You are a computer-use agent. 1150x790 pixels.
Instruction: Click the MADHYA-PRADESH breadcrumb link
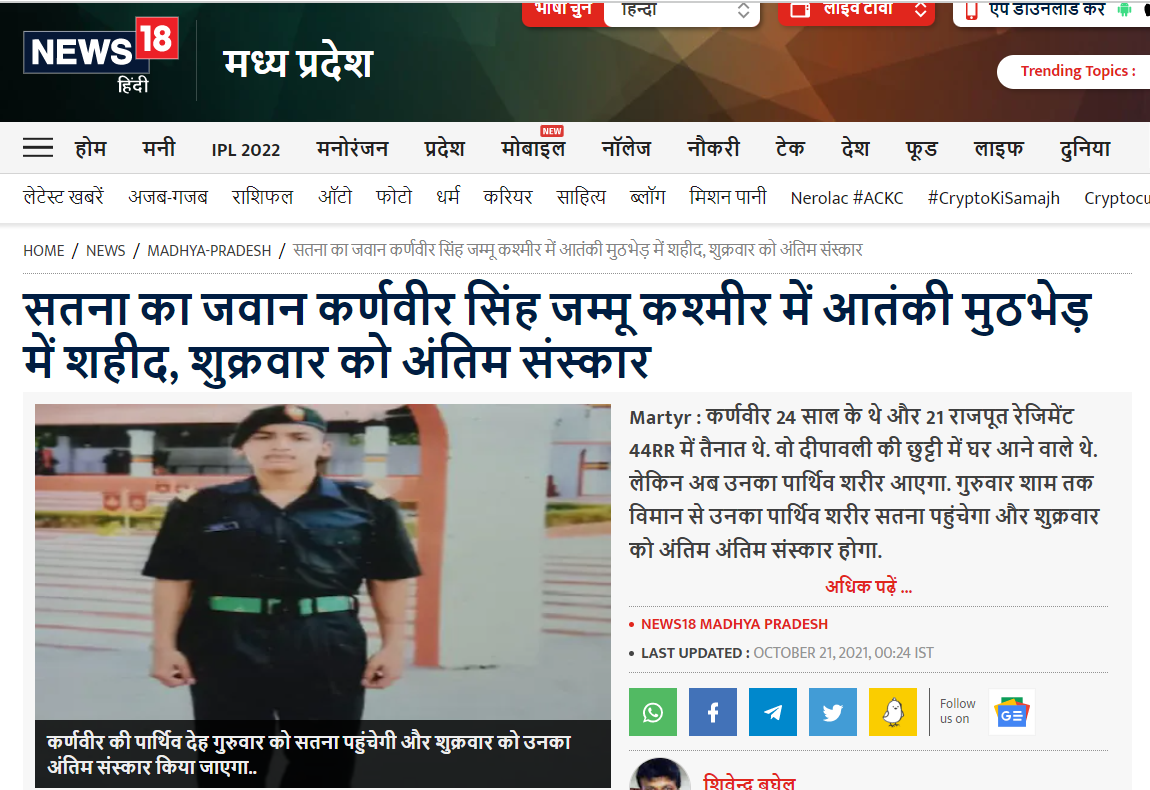(x=209, y=250)
